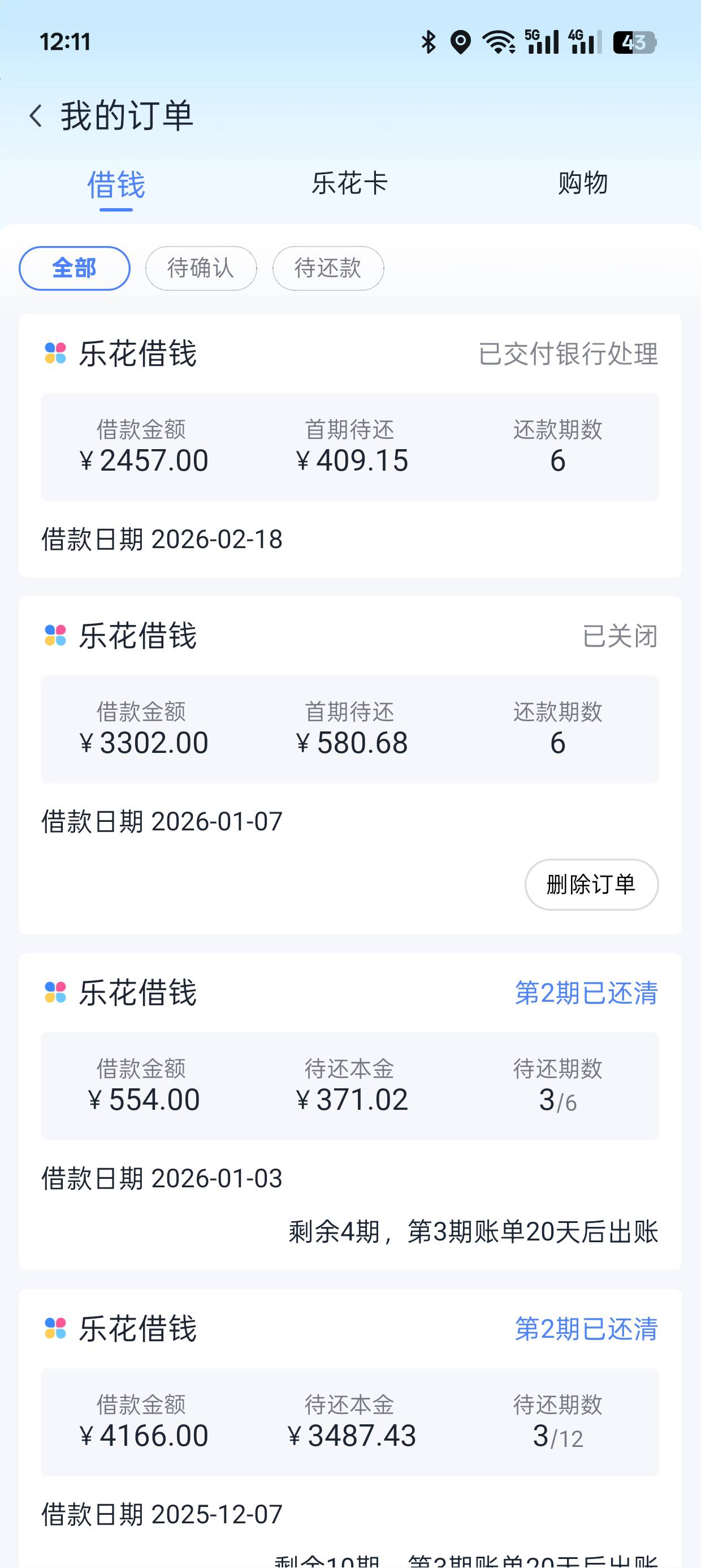Image resolution: width=701 pixels, height=1568 pixels.
Task: Tap the Bluetooth icon in status bar
Action: [x=429, y=42]
